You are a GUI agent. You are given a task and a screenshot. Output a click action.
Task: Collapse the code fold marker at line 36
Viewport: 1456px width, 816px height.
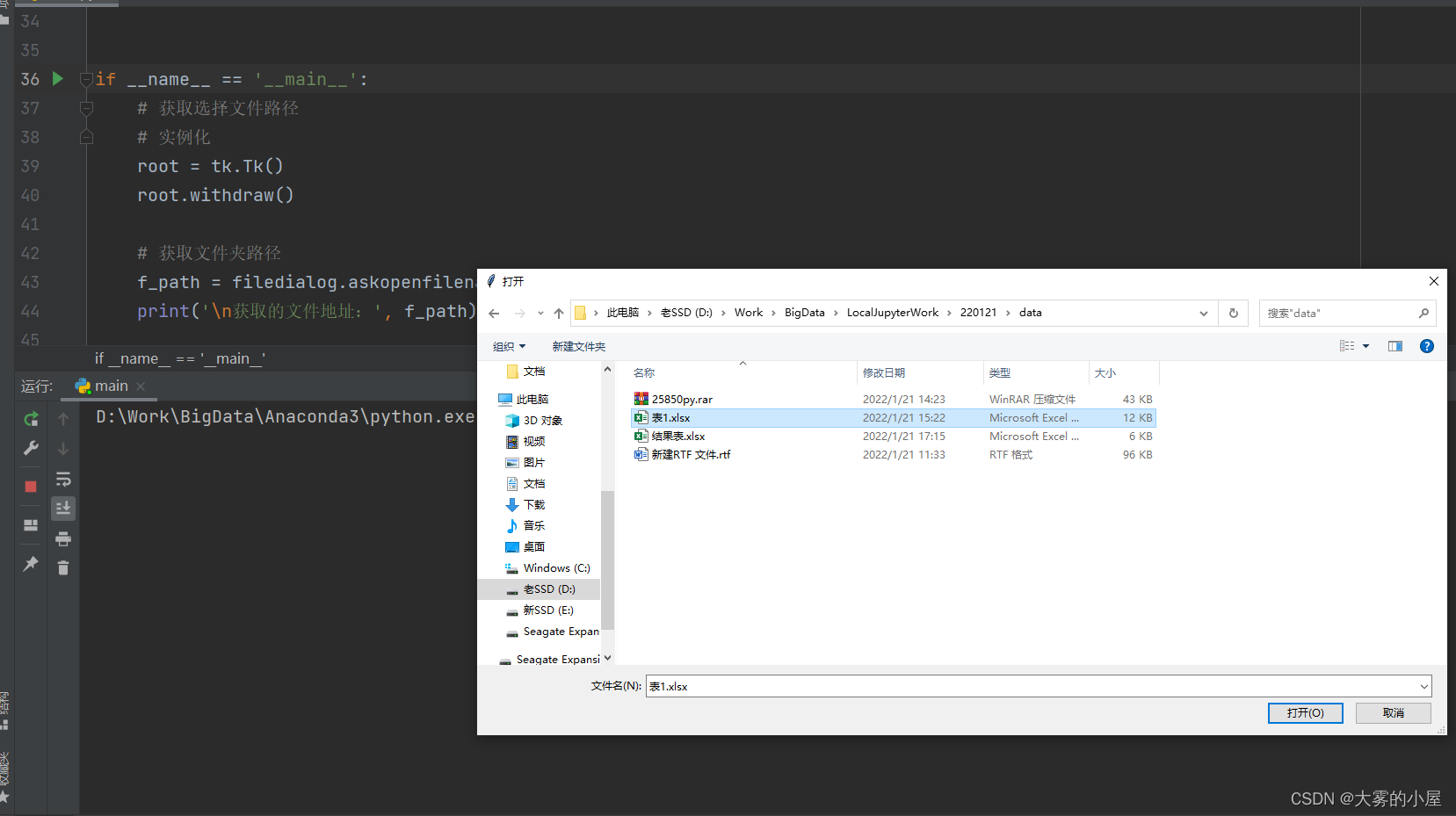pyautogui.click(x=86, y=80)
